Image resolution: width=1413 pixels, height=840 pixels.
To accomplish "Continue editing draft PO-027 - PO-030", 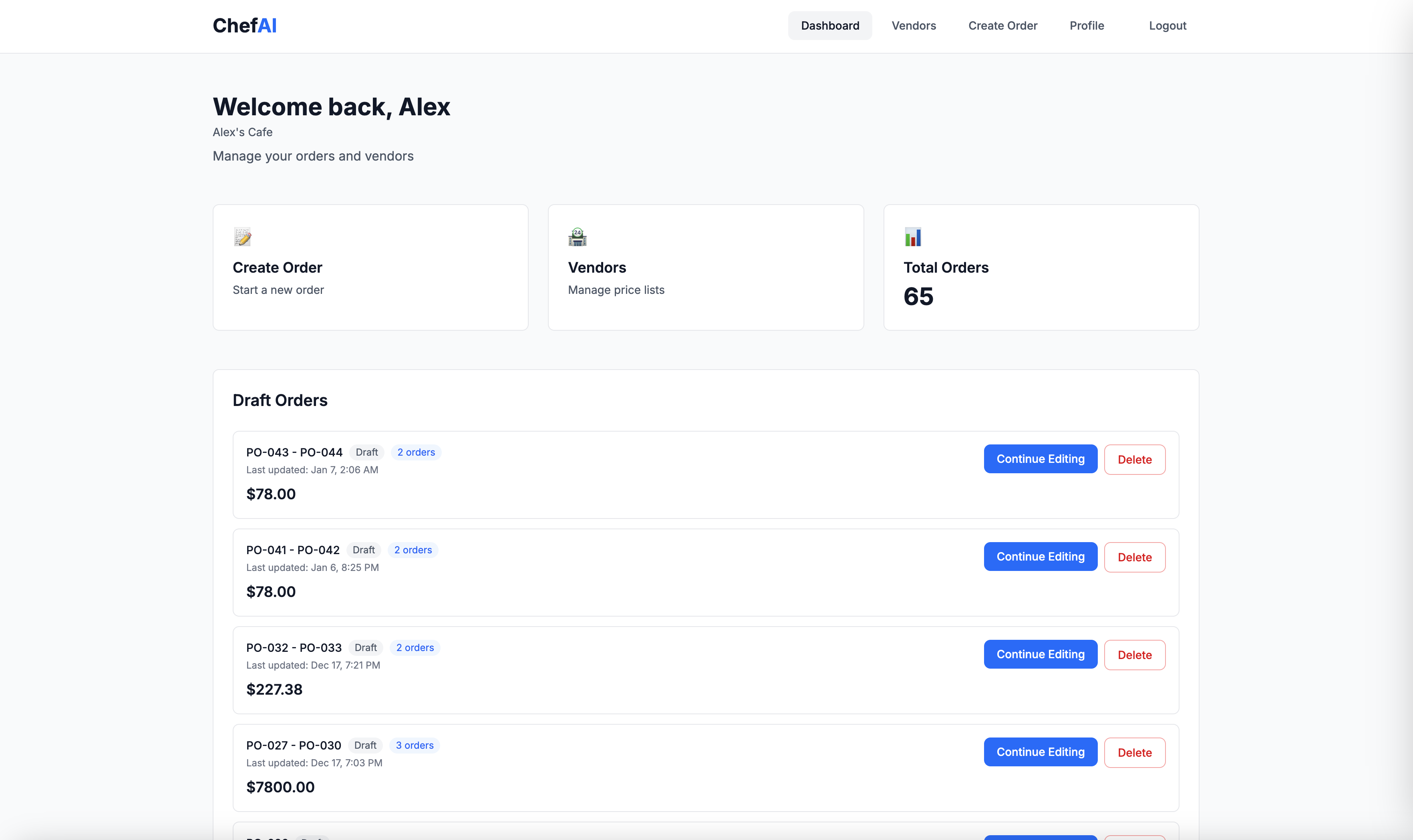I will point(1040,752).
